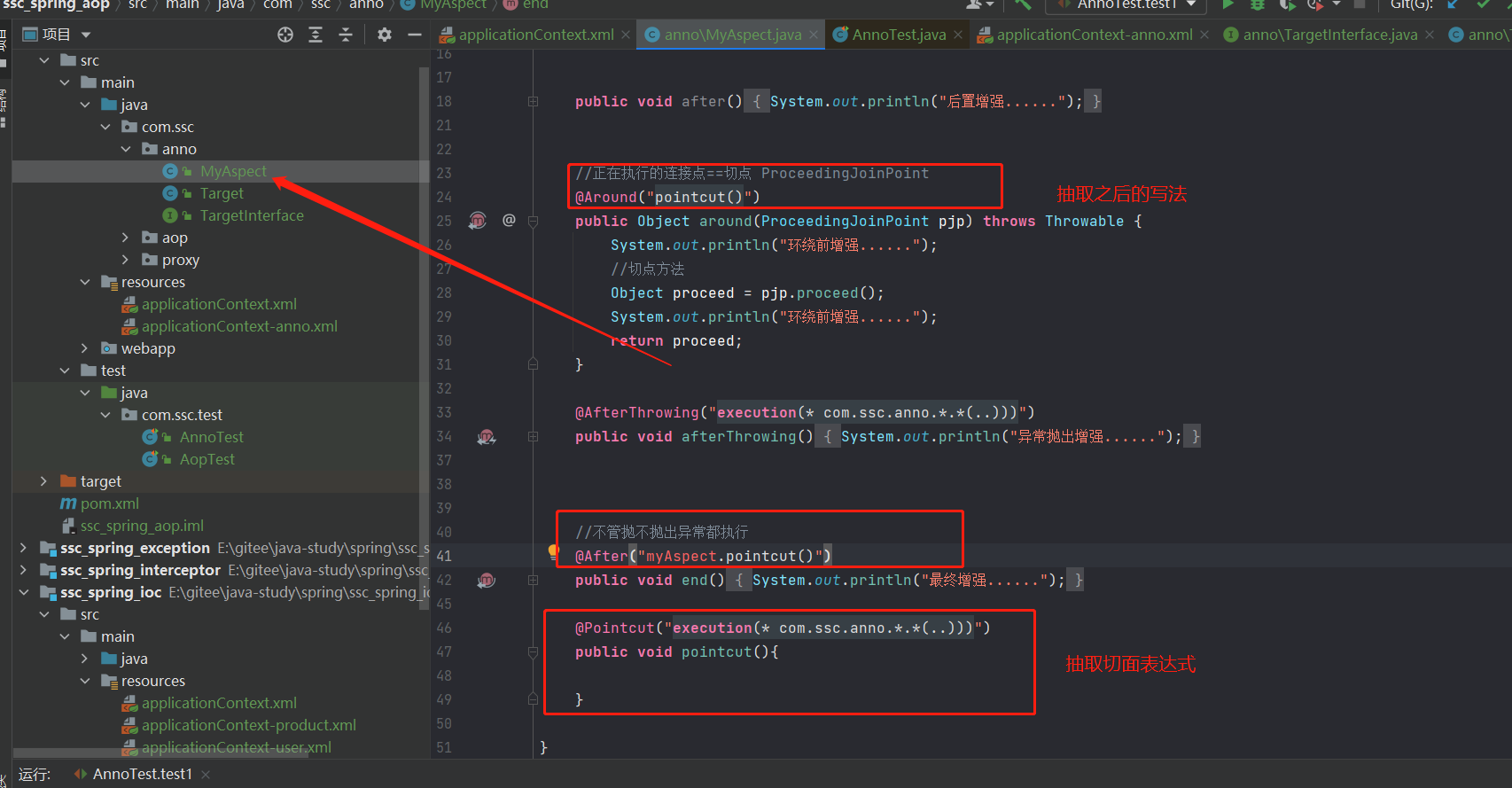Click Expand All icon in project panel
1512x788 pixels.
(316, 35)
